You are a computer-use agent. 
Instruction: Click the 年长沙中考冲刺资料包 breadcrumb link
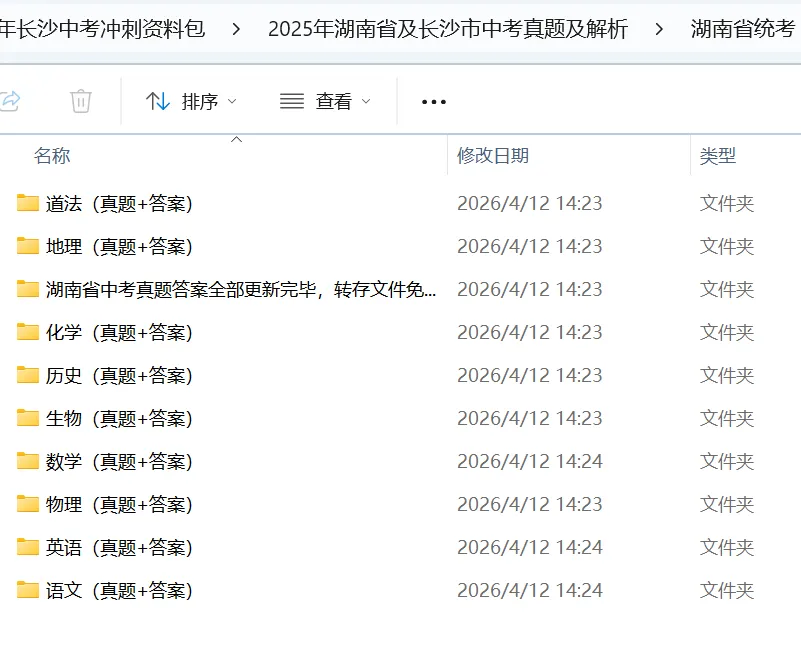coord(102,30)
